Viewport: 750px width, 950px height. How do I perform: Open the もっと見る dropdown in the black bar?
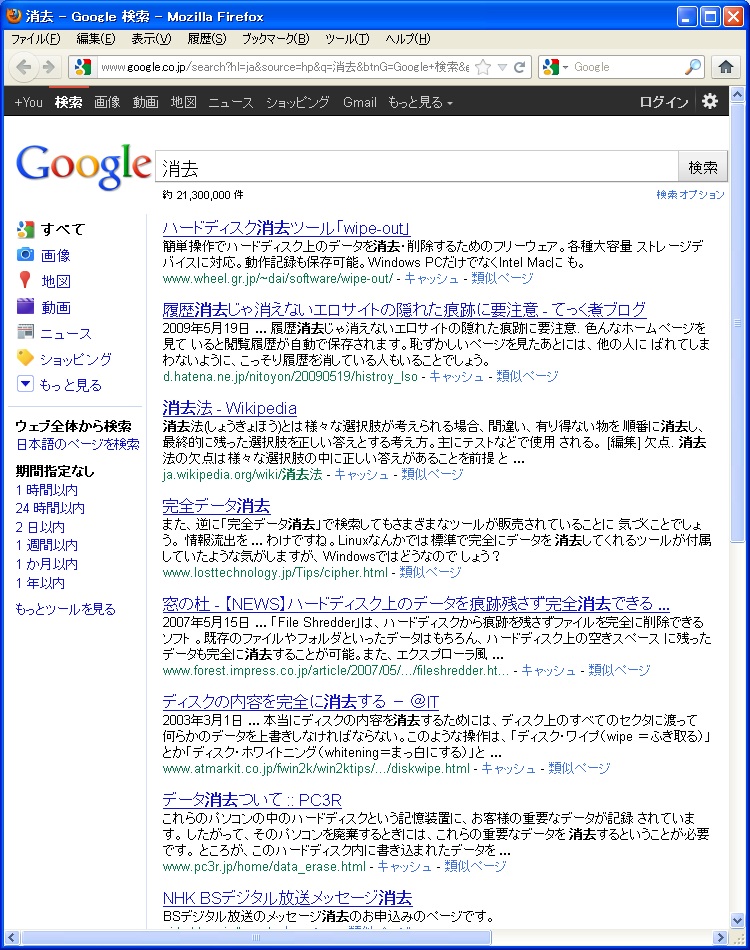coord(420,102)
